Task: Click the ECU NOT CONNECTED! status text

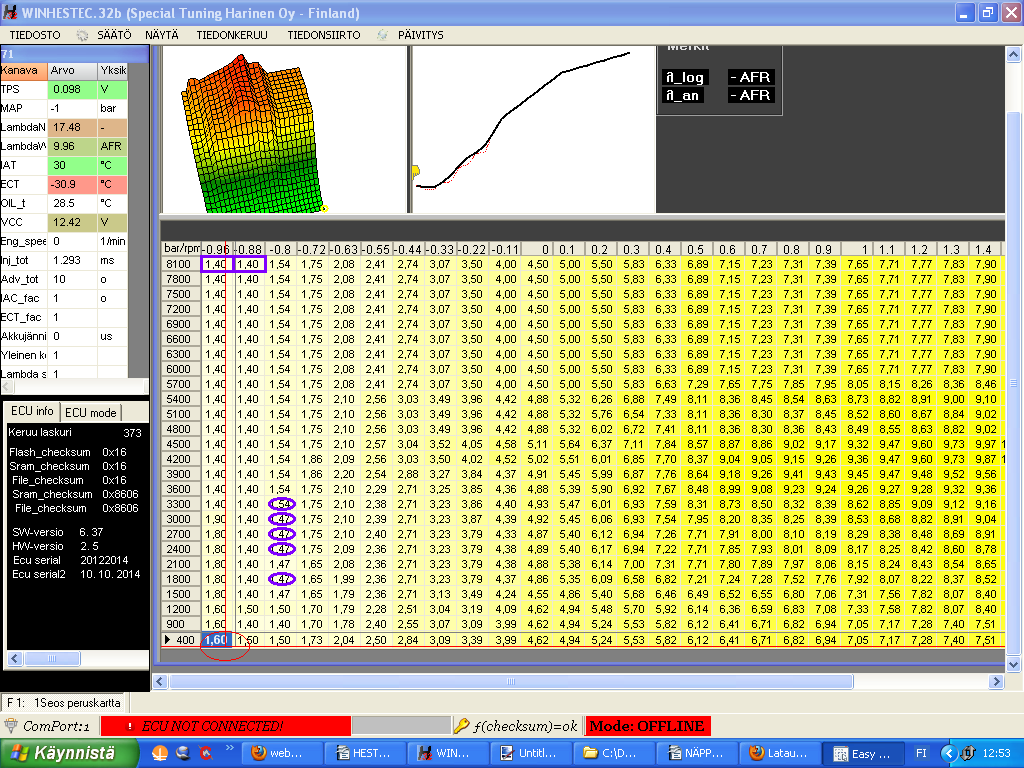Action: pos(212,726)
